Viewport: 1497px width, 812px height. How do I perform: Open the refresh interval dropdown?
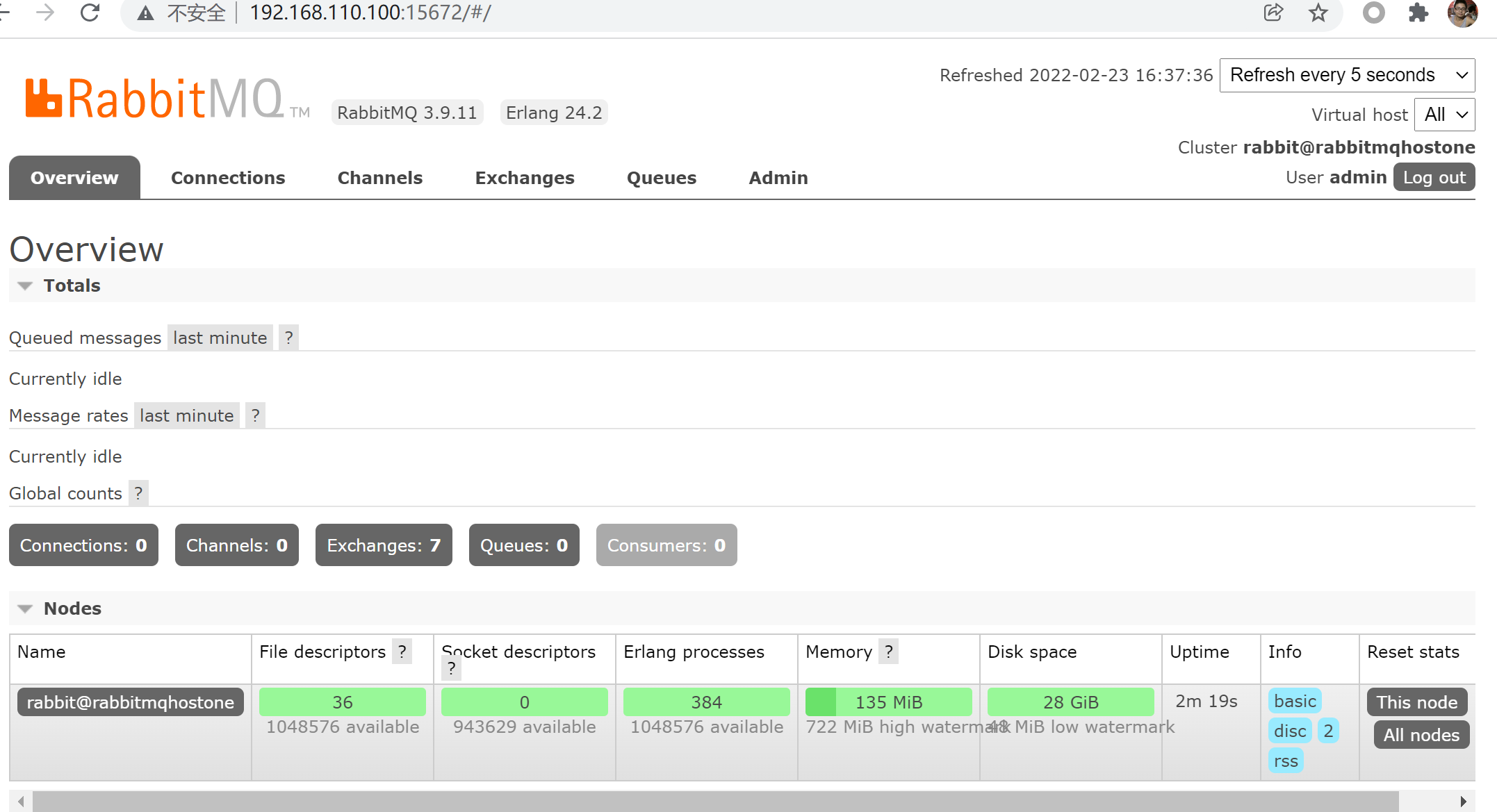[x=1347, y=75]
